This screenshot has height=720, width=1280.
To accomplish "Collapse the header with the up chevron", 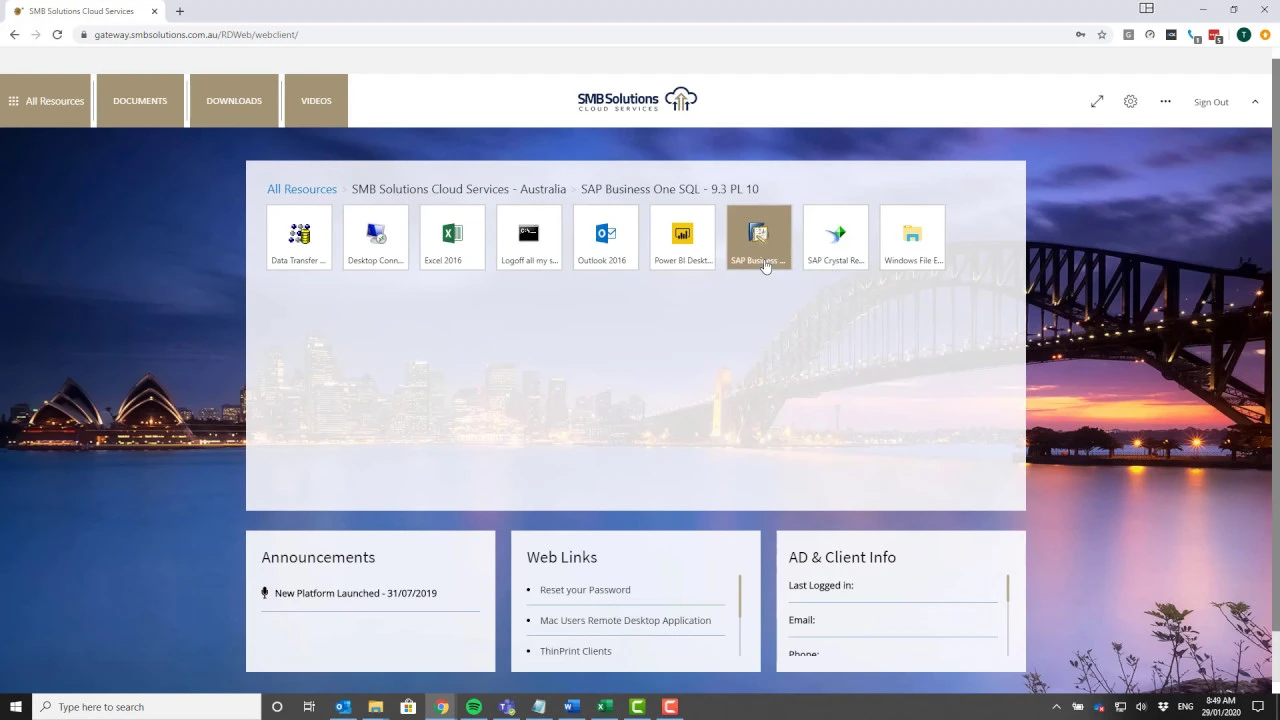I will [x=1255, y=101].
